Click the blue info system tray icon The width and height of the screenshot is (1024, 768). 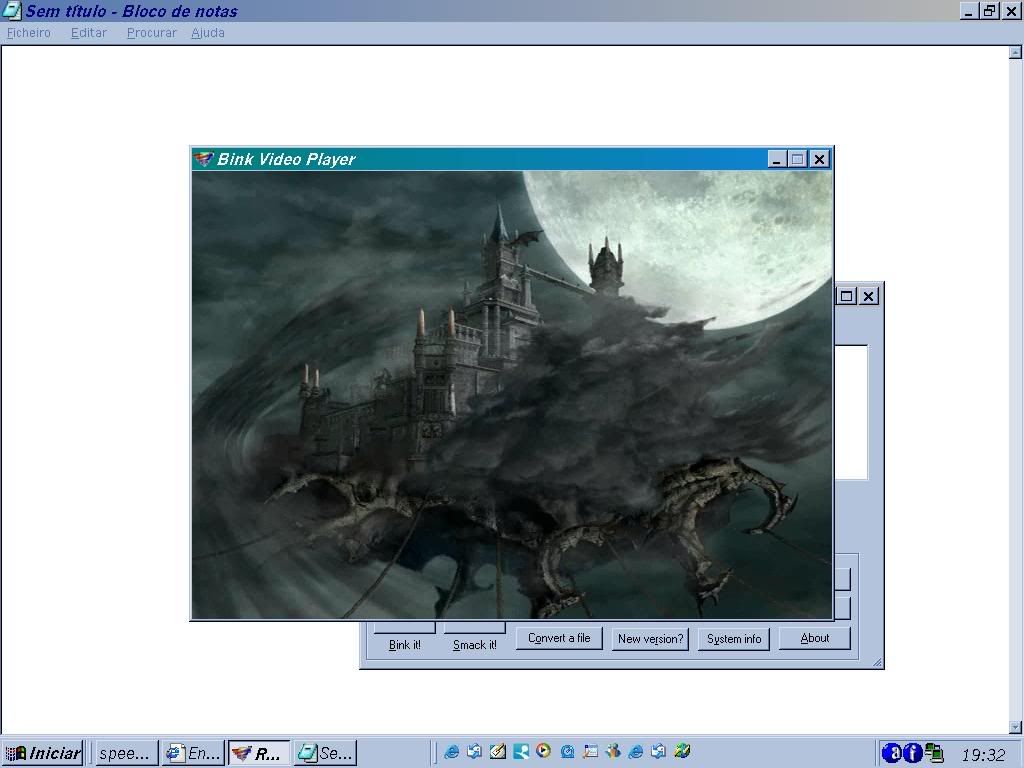(x=912, y=753)
